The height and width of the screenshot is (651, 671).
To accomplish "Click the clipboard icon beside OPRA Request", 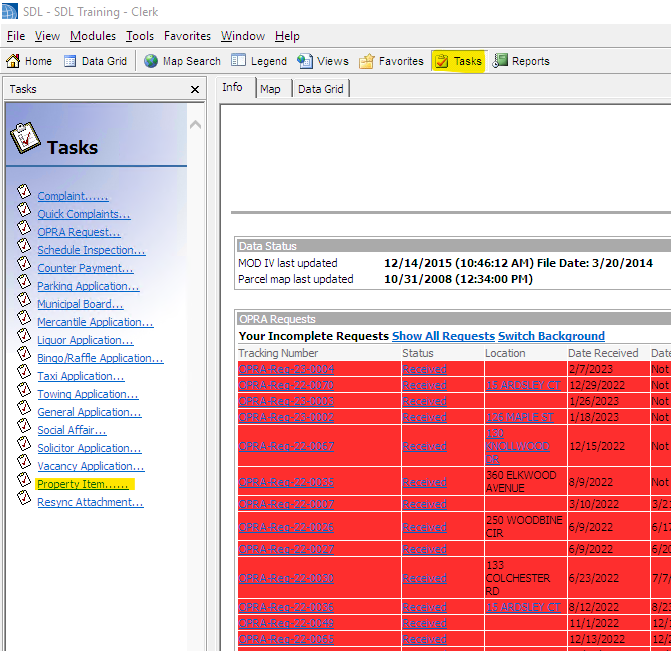I will coord(24,227).
